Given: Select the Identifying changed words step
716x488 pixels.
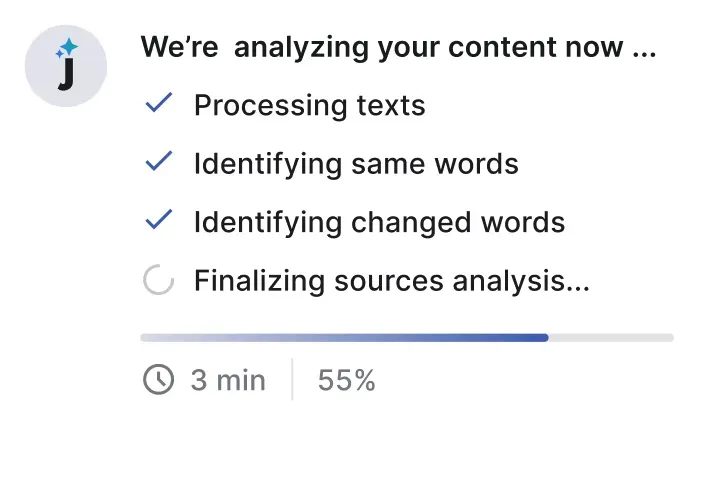Looking at the screenshot, I should 379,223.
